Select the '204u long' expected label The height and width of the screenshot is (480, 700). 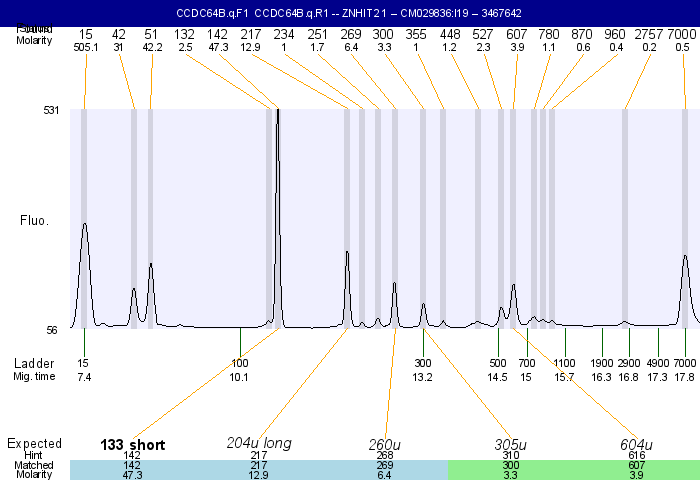click(259, 443)
